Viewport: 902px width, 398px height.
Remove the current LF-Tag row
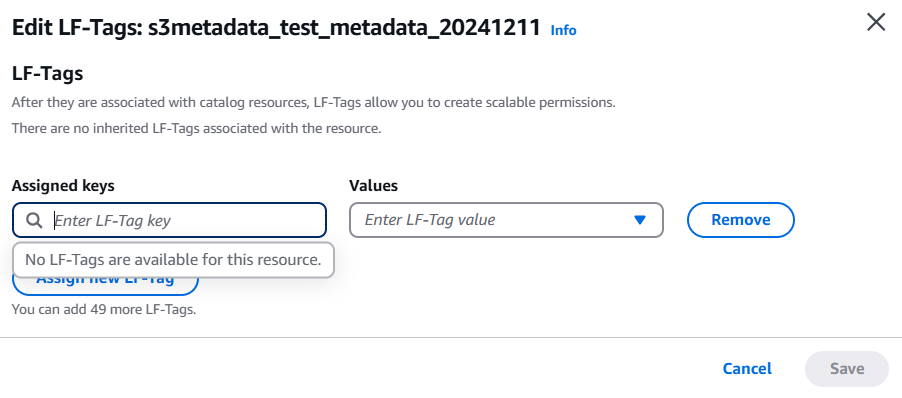[x=740, y=220]
